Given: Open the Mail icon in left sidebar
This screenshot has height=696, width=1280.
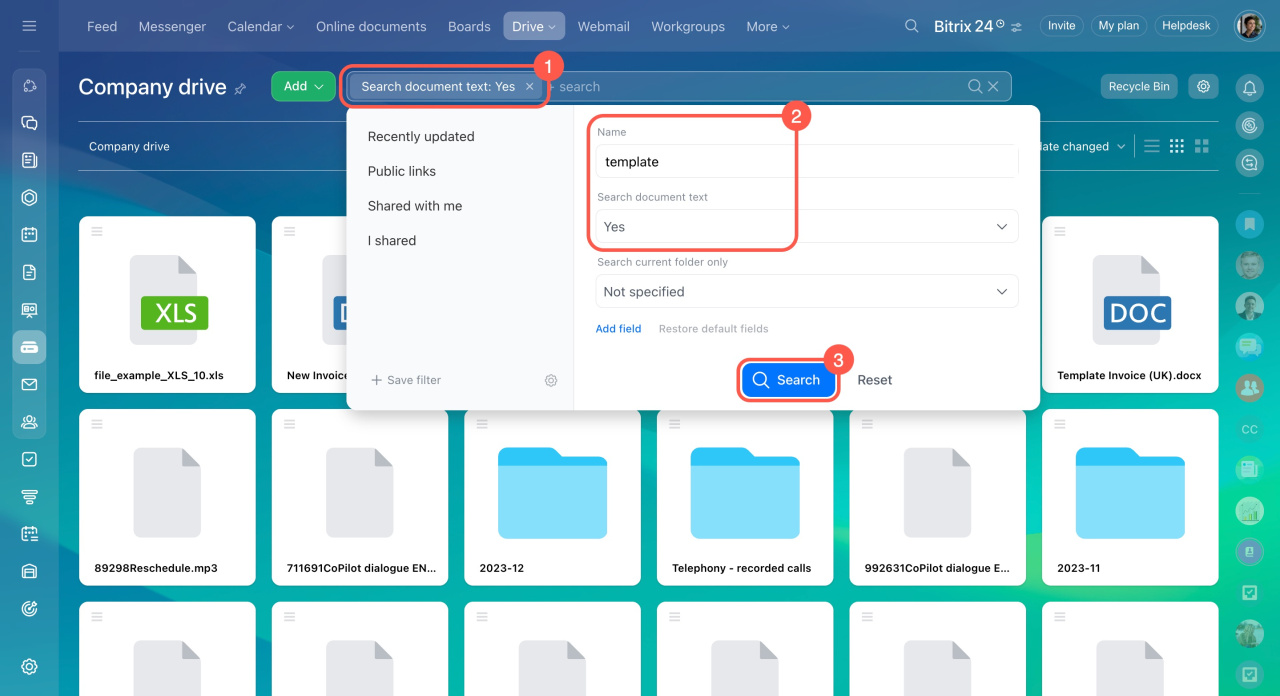Looking at the screenshot, I should pos(29,384).
